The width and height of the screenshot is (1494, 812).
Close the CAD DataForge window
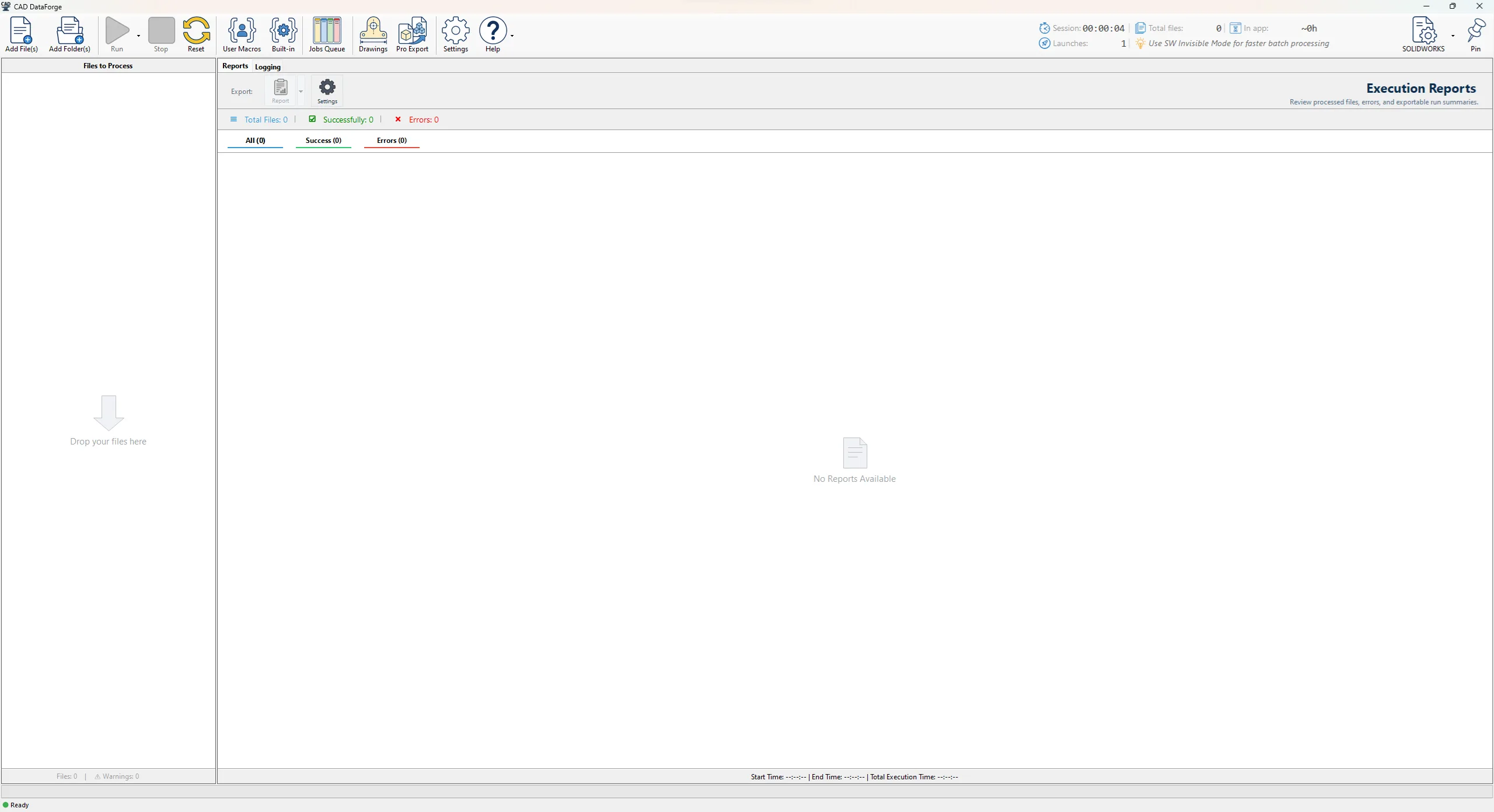tap(1479, 6)
